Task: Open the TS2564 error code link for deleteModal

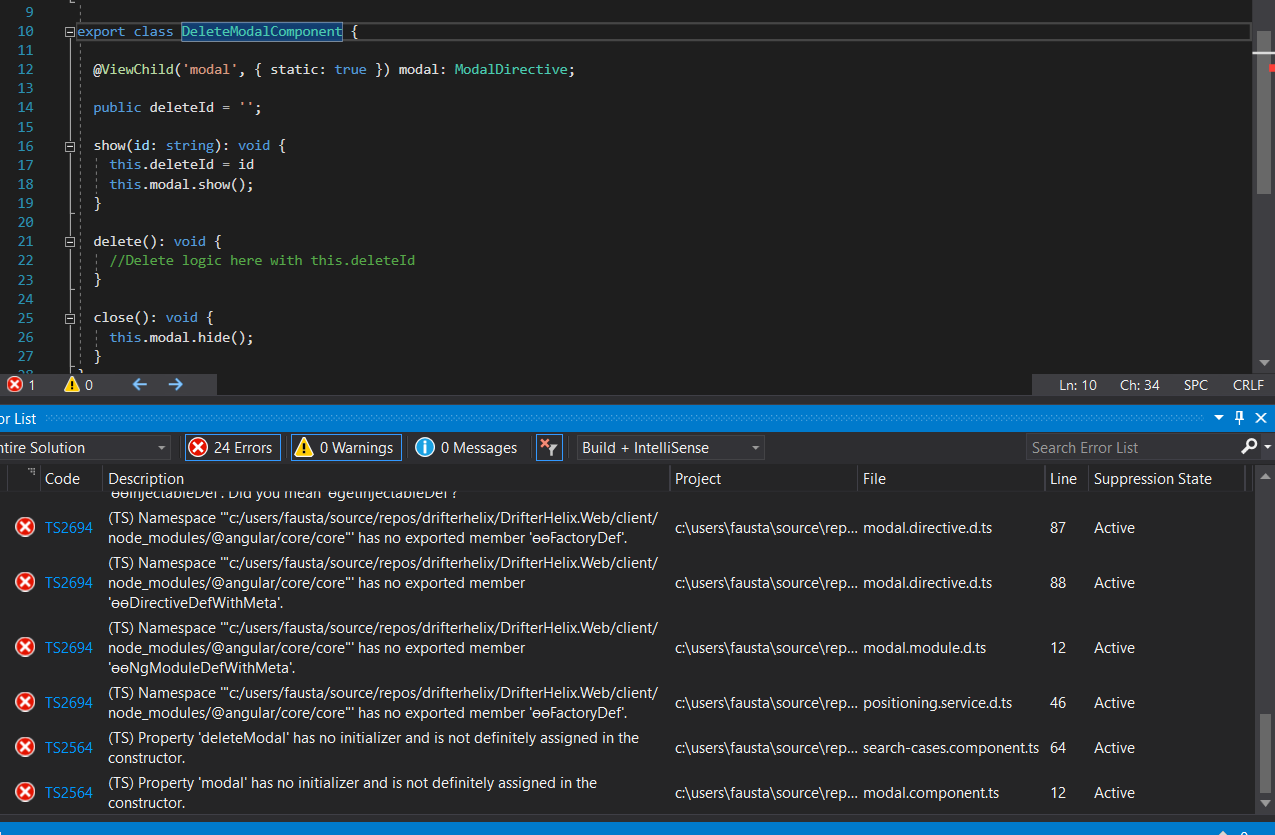Action: [x=69, y=748]
